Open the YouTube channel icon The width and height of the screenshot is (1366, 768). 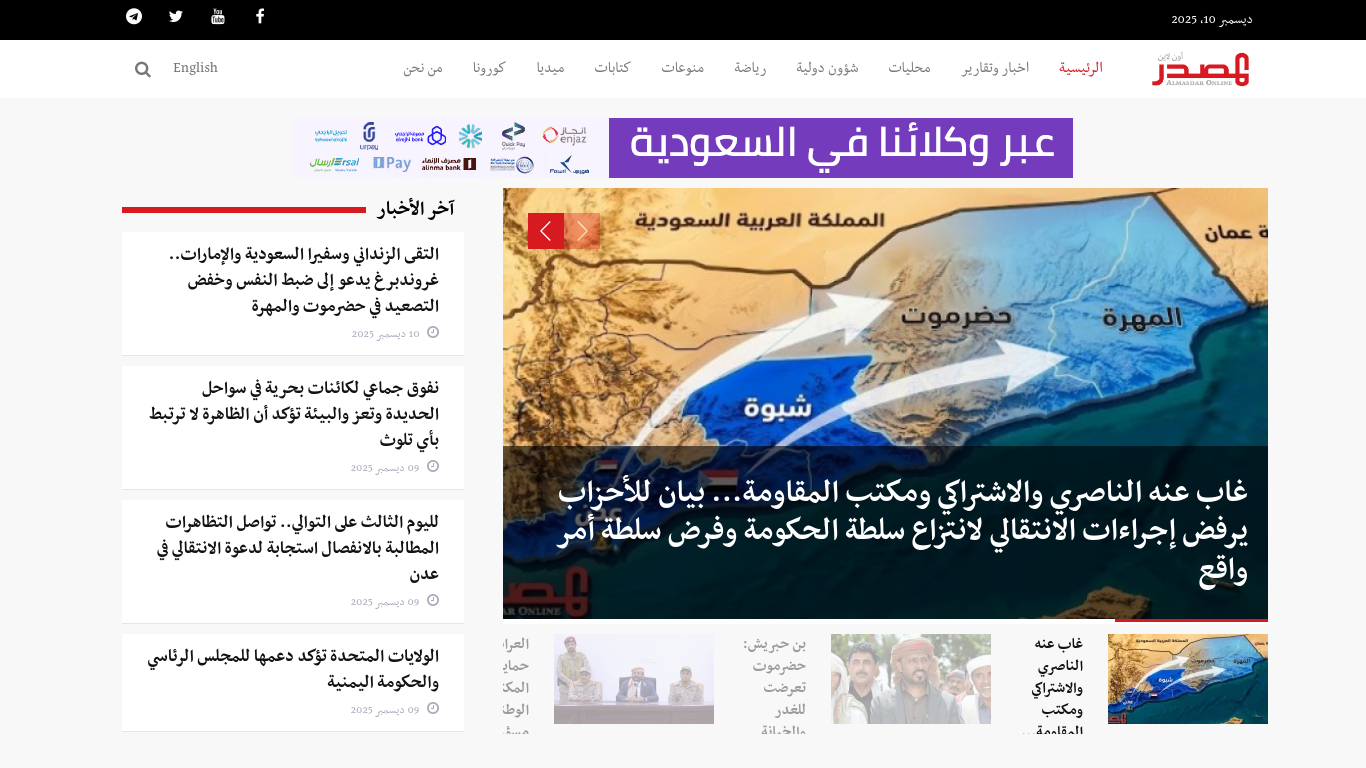coord(218,16)
